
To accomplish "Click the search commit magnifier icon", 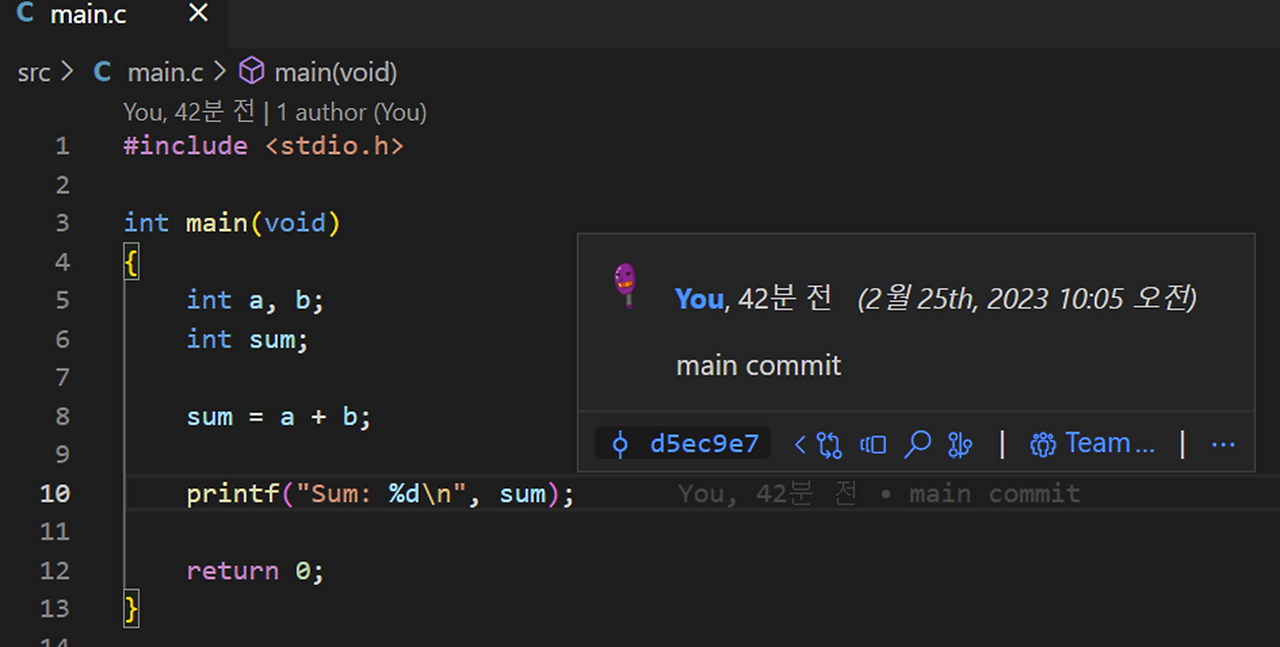I will point(917,444).
